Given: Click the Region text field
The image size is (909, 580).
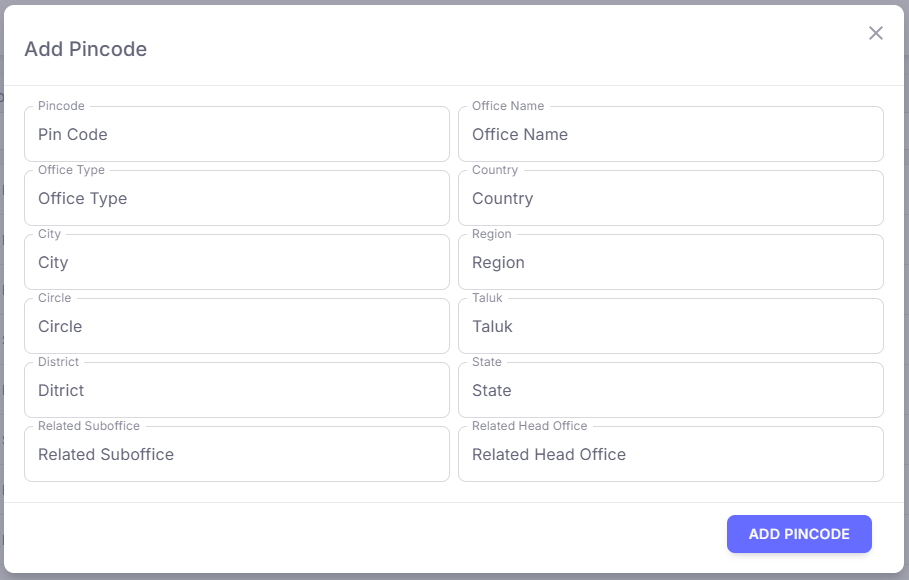Looking at the screenshot, I should point(670,263).
